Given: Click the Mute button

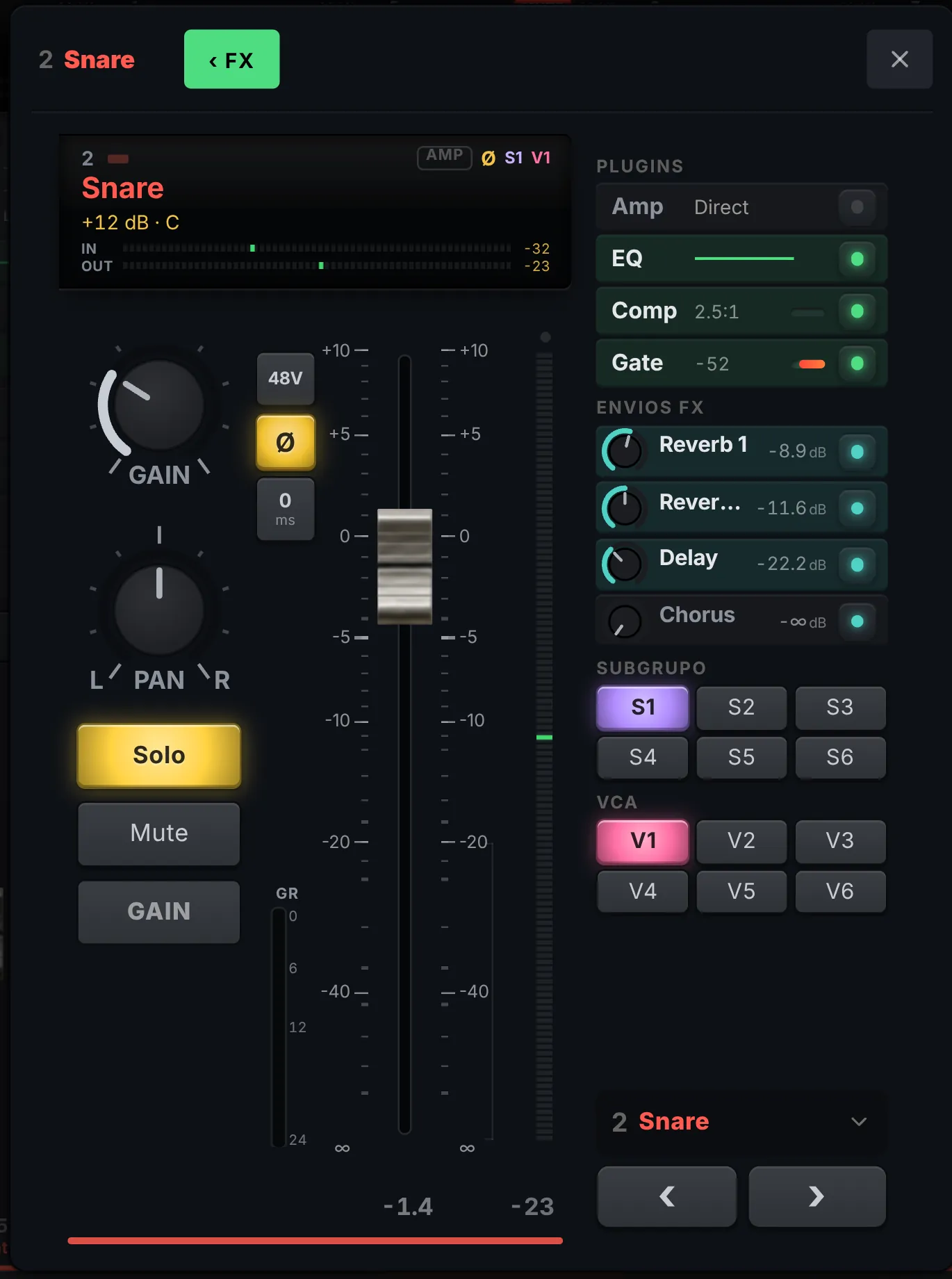Looking at the screenshot, I should pyautogui.click(x=159, y=833).
